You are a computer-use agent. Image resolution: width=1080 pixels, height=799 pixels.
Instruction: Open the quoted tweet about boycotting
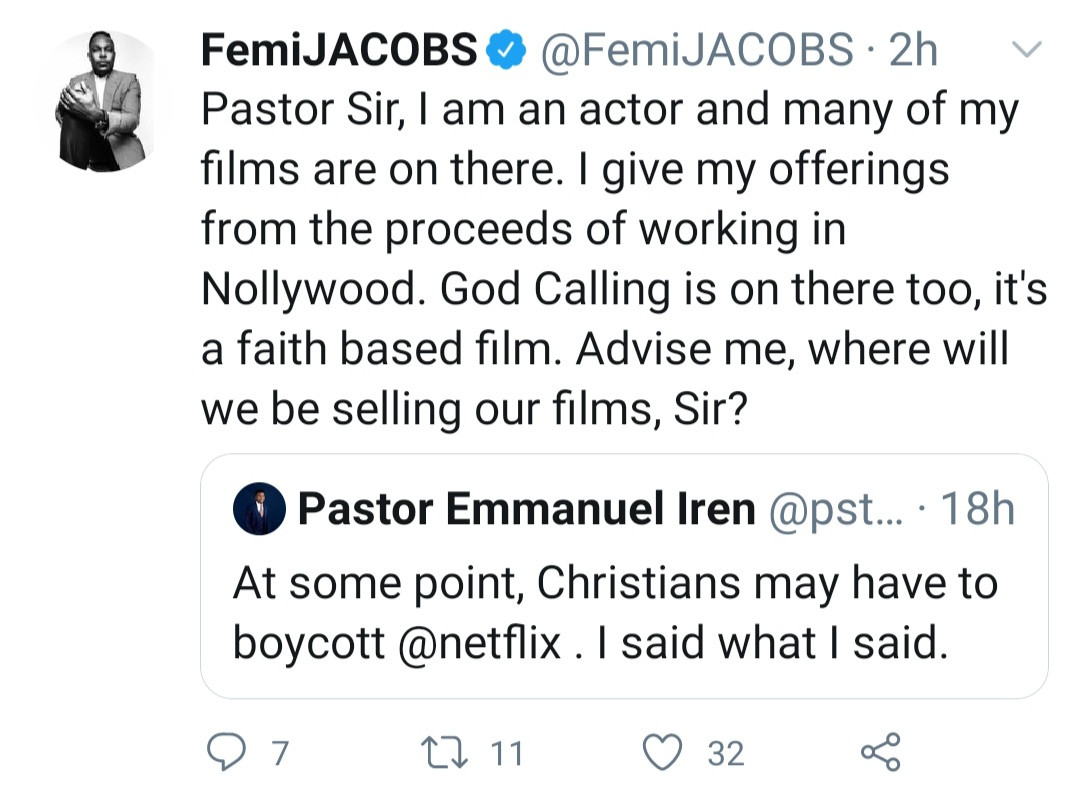pos(615,612)
